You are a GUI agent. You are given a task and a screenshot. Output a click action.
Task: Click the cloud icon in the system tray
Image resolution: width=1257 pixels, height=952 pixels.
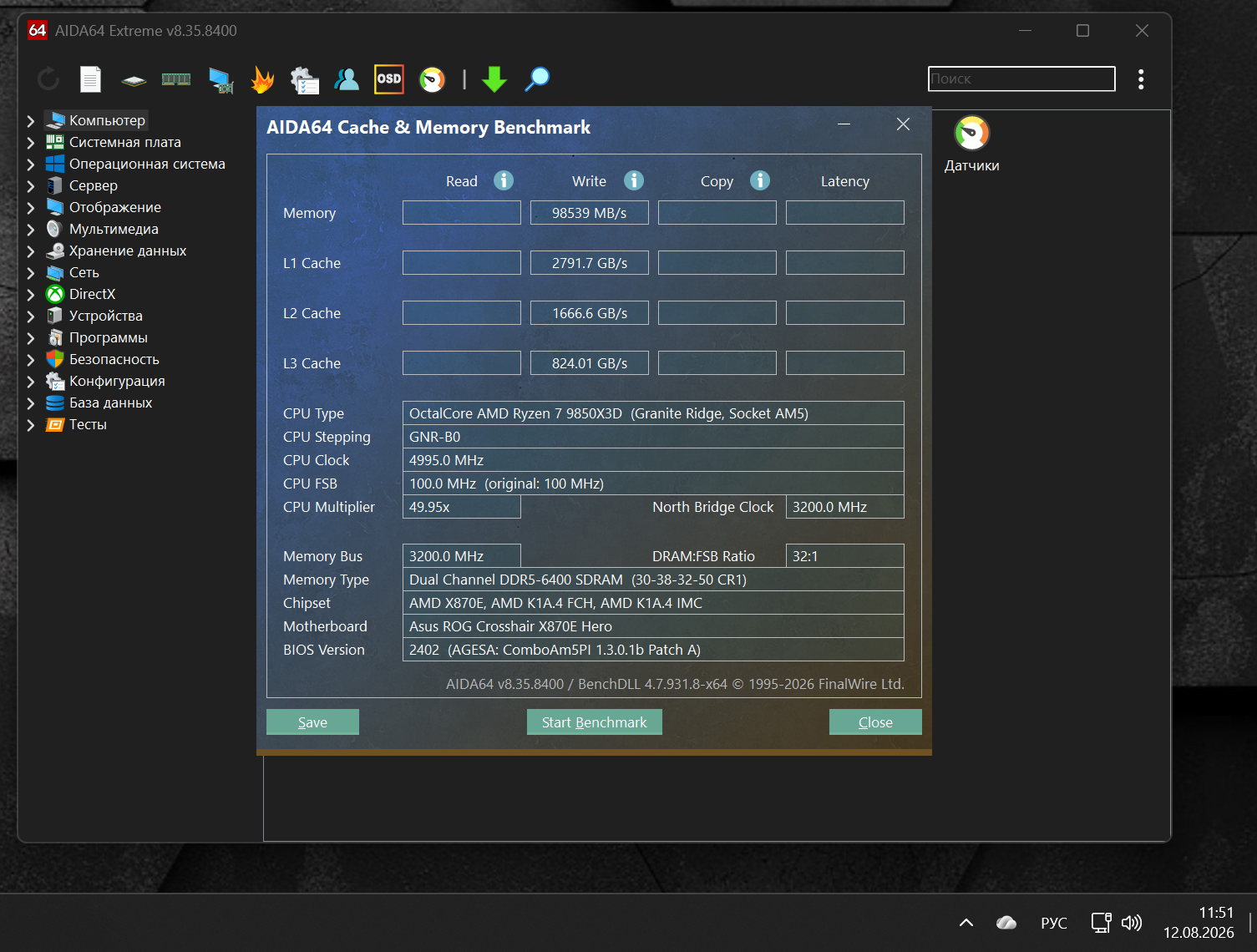1006,923
